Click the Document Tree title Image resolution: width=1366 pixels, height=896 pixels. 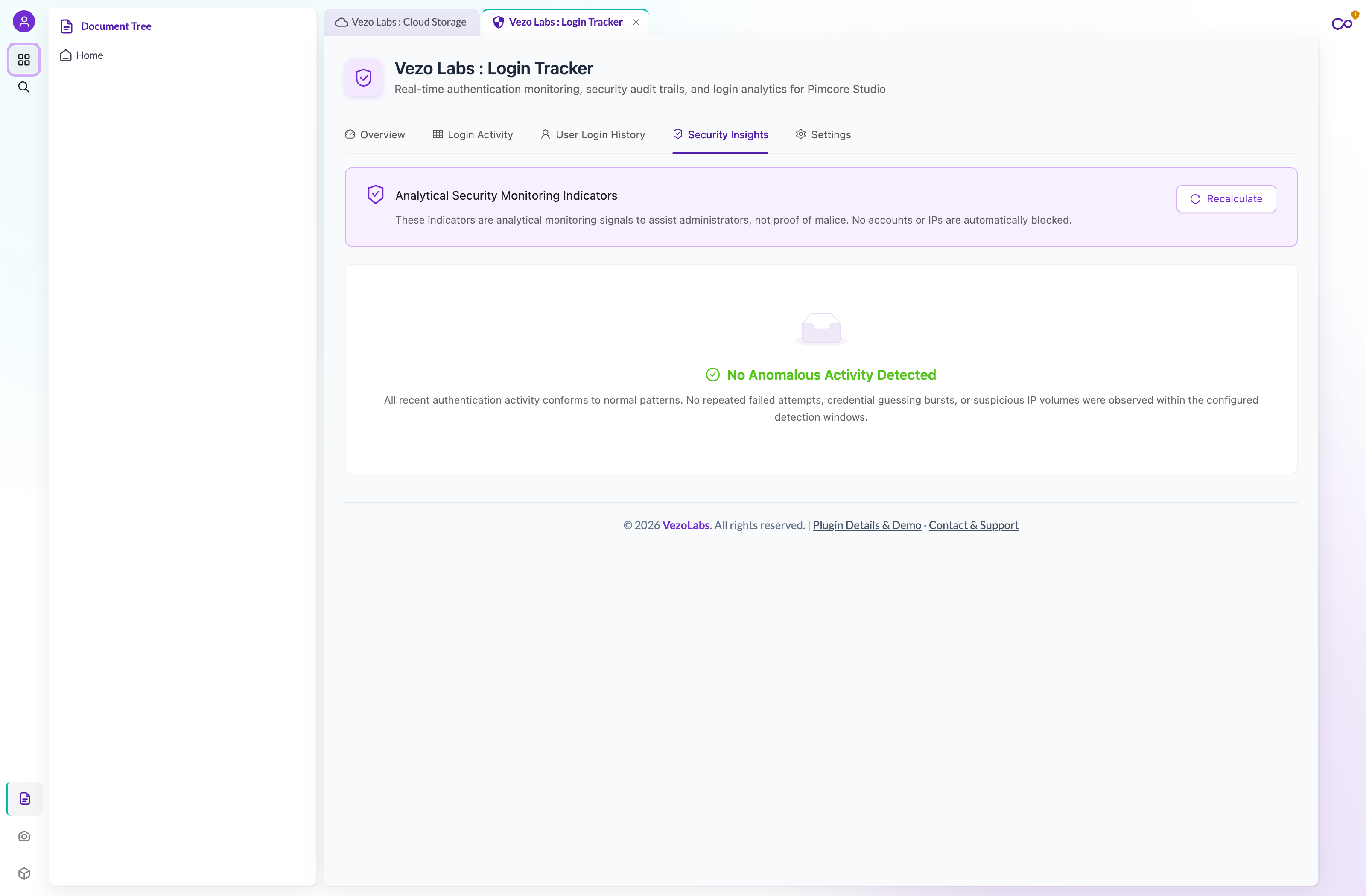tap(116, 26)
